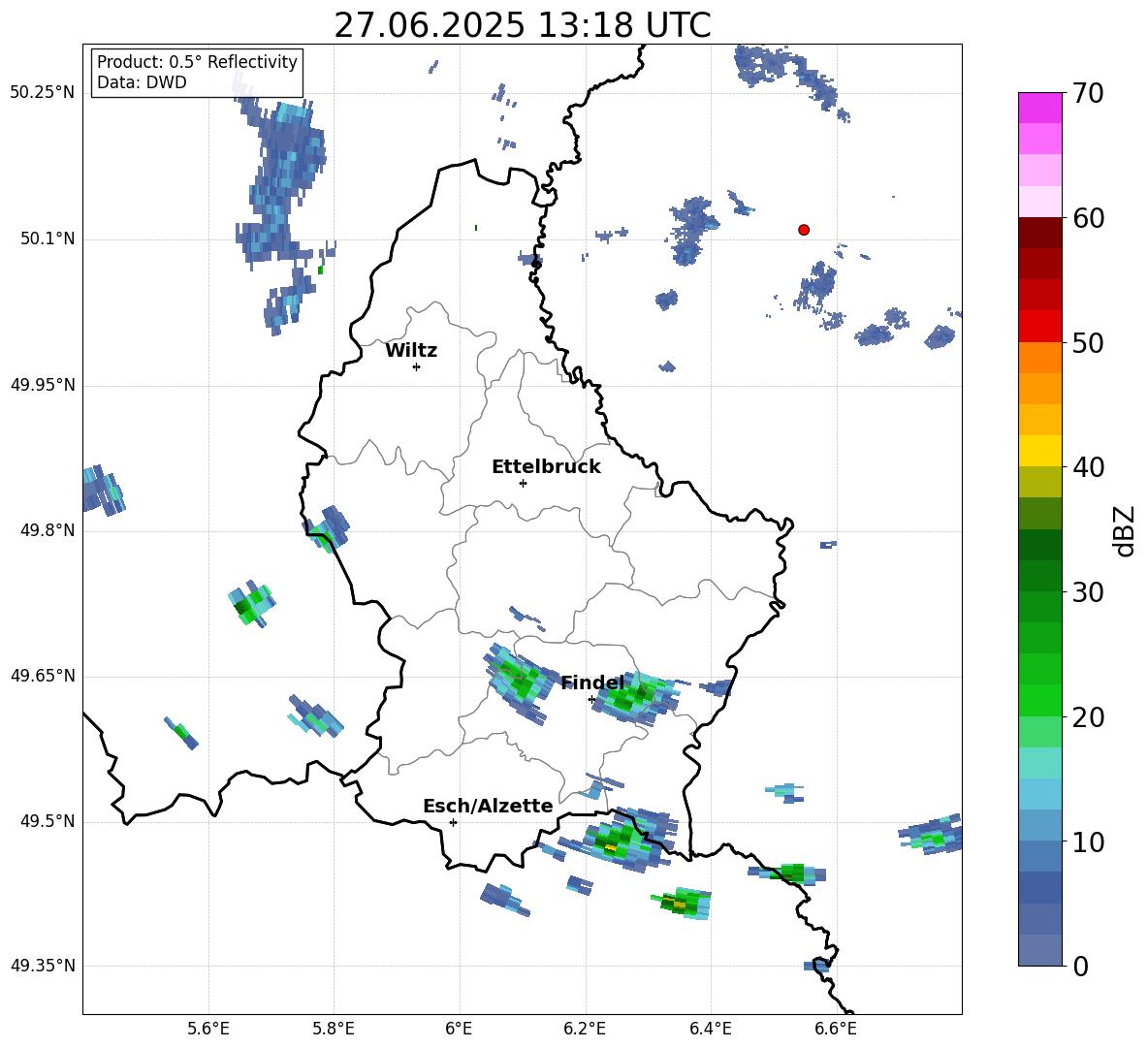Viewport: 1148px width, 1048px height.
Task: Click the bright red colorbar segment near 50
Action: (1039, 326)
